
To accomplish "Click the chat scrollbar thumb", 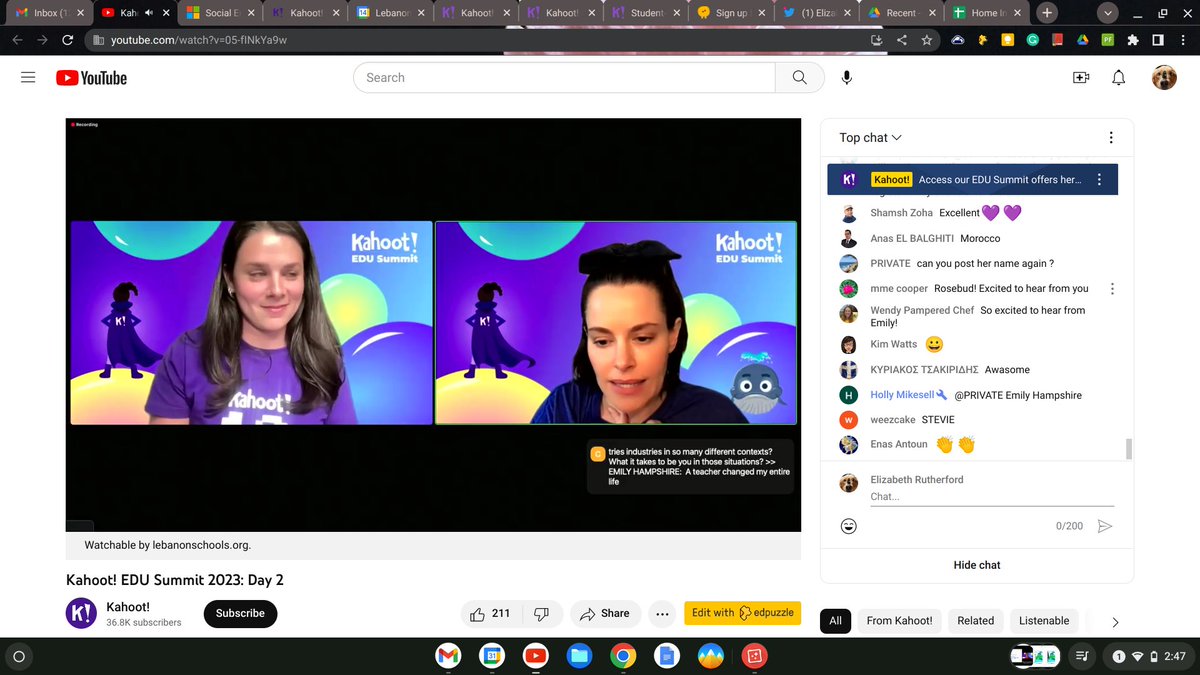I will pyautogui.click(x=1129, y=449).
